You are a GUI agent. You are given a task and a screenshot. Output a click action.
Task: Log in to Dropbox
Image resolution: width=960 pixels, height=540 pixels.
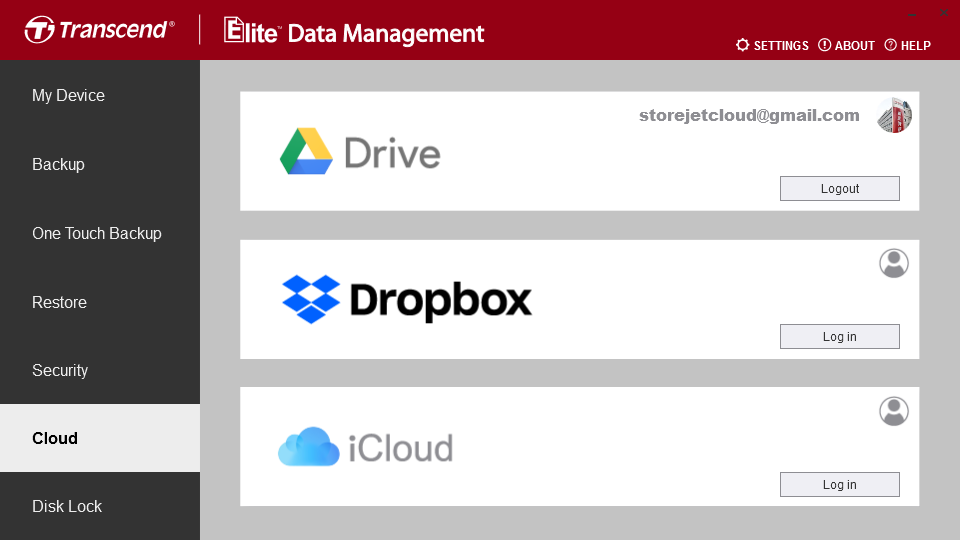point(839,337)
